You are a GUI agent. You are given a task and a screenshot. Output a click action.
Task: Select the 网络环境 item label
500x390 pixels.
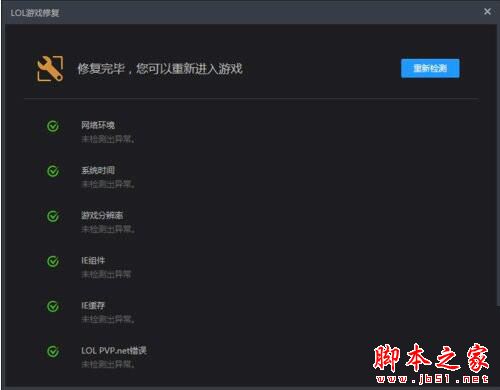(98, 125)
